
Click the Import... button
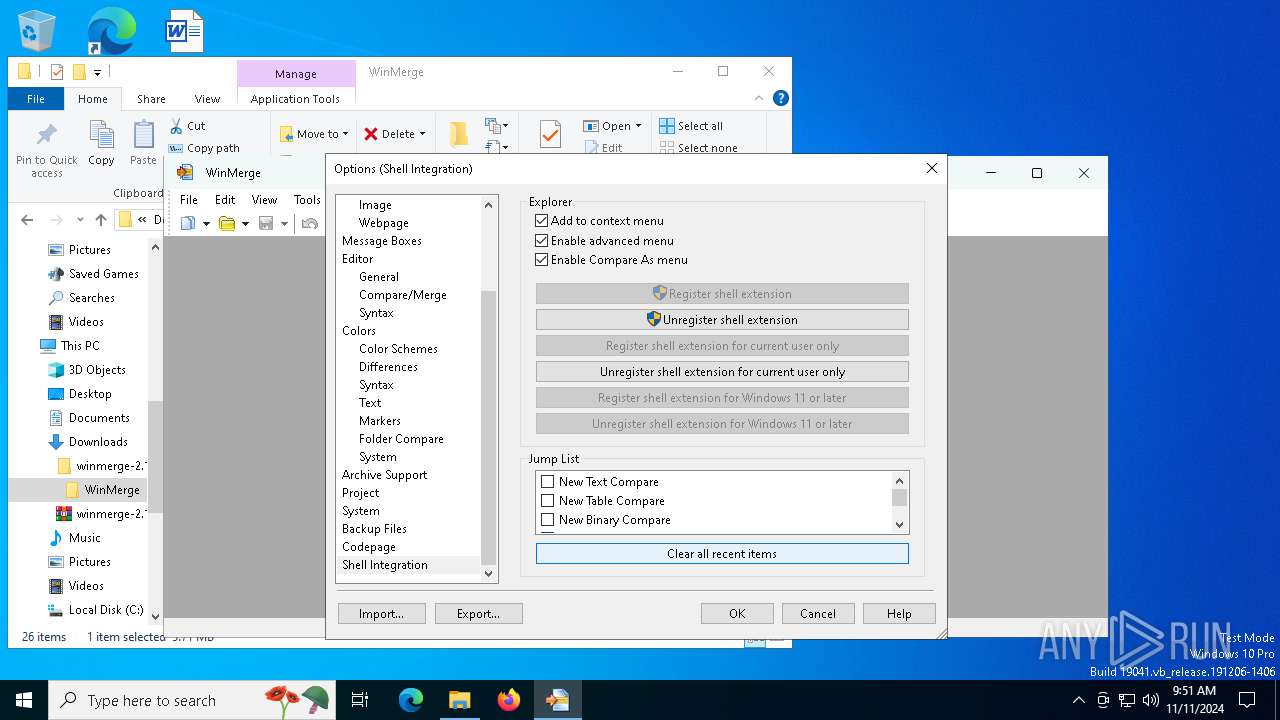point(382,614)
